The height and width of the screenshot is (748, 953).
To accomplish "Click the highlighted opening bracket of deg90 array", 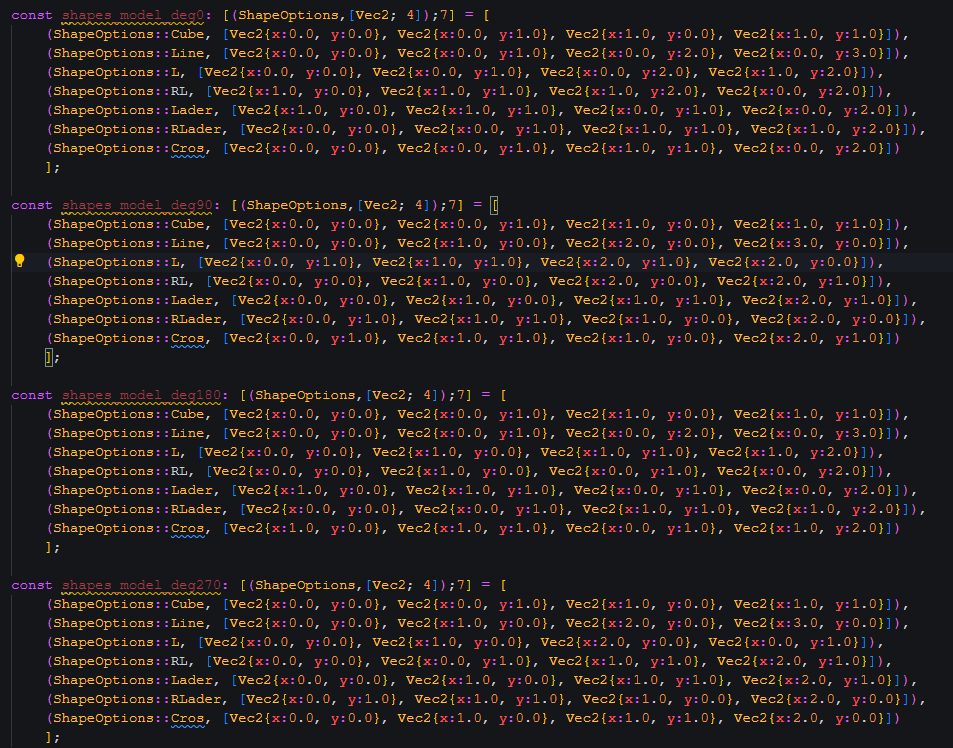I will coord(494,205).
